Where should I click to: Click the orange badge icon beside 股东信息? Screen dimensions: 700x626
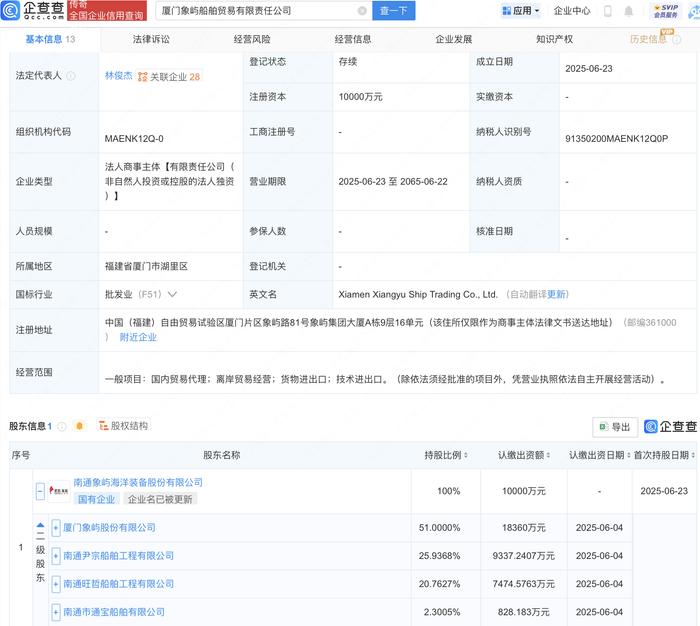79,426
